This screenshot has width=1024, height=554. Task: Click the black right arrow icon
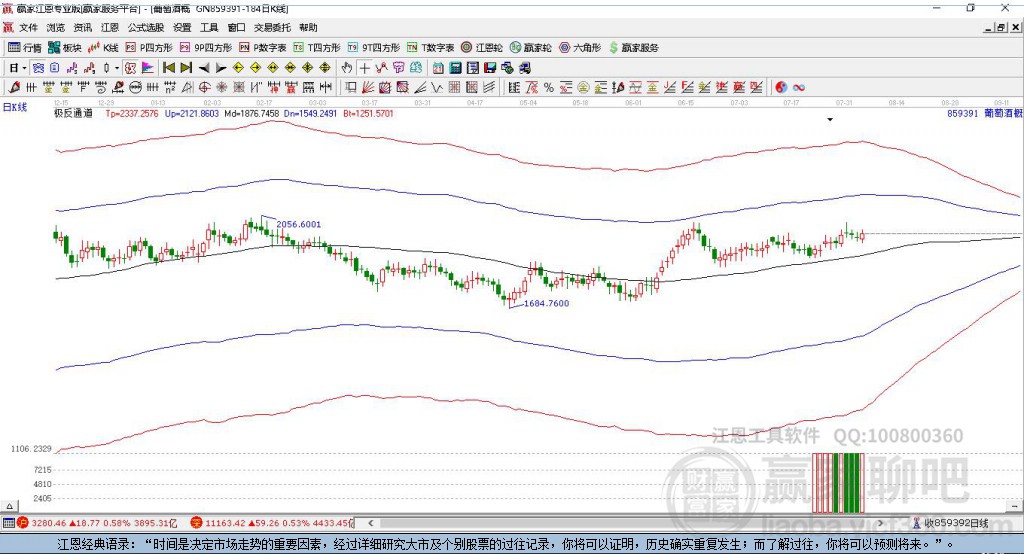click(x=221, y=68)
